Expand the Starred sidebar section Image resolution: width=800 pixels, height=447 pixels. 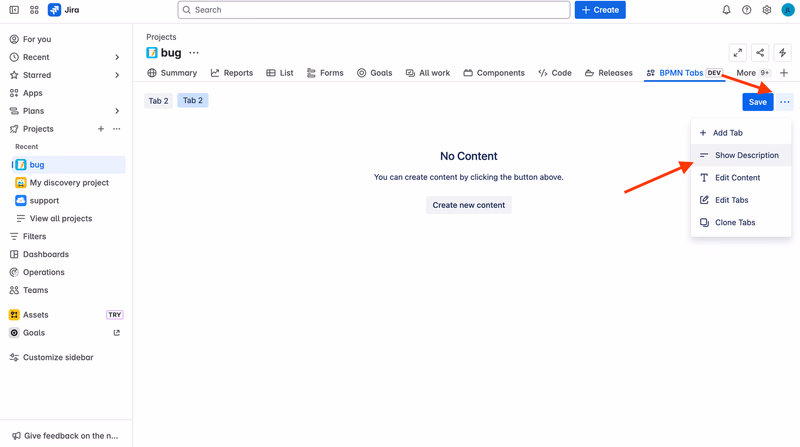pyautogui.click(x=117, y=75)
